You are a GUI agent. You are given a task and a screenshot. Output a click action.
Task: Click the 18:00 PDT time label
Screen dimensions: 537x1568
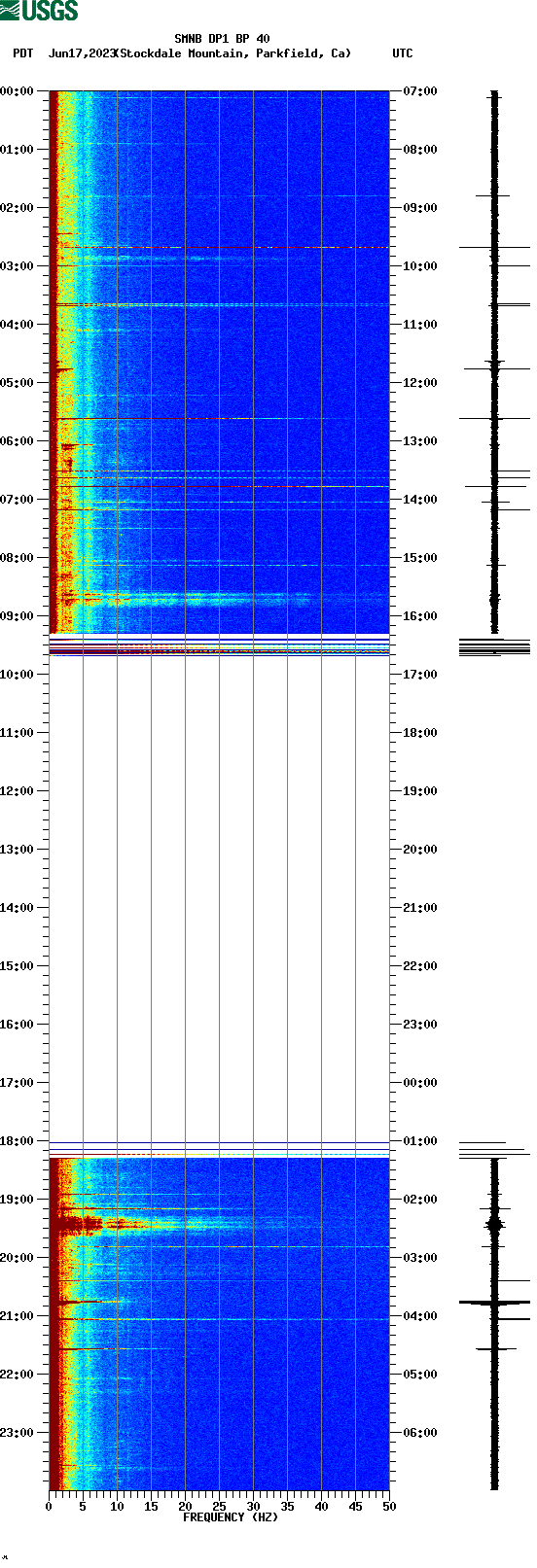pyautogui.click(x=18, y=1141)
